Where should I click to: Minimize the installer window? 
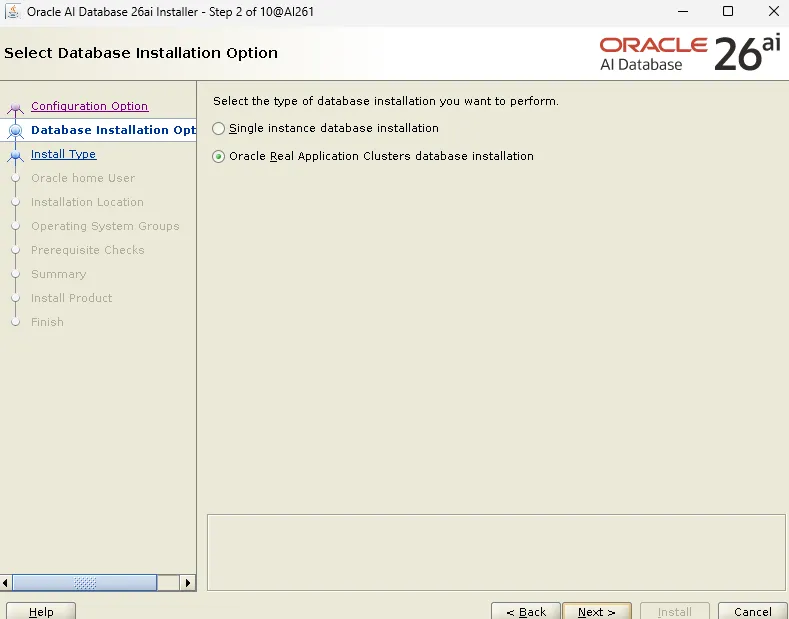(x=683, y=11)
